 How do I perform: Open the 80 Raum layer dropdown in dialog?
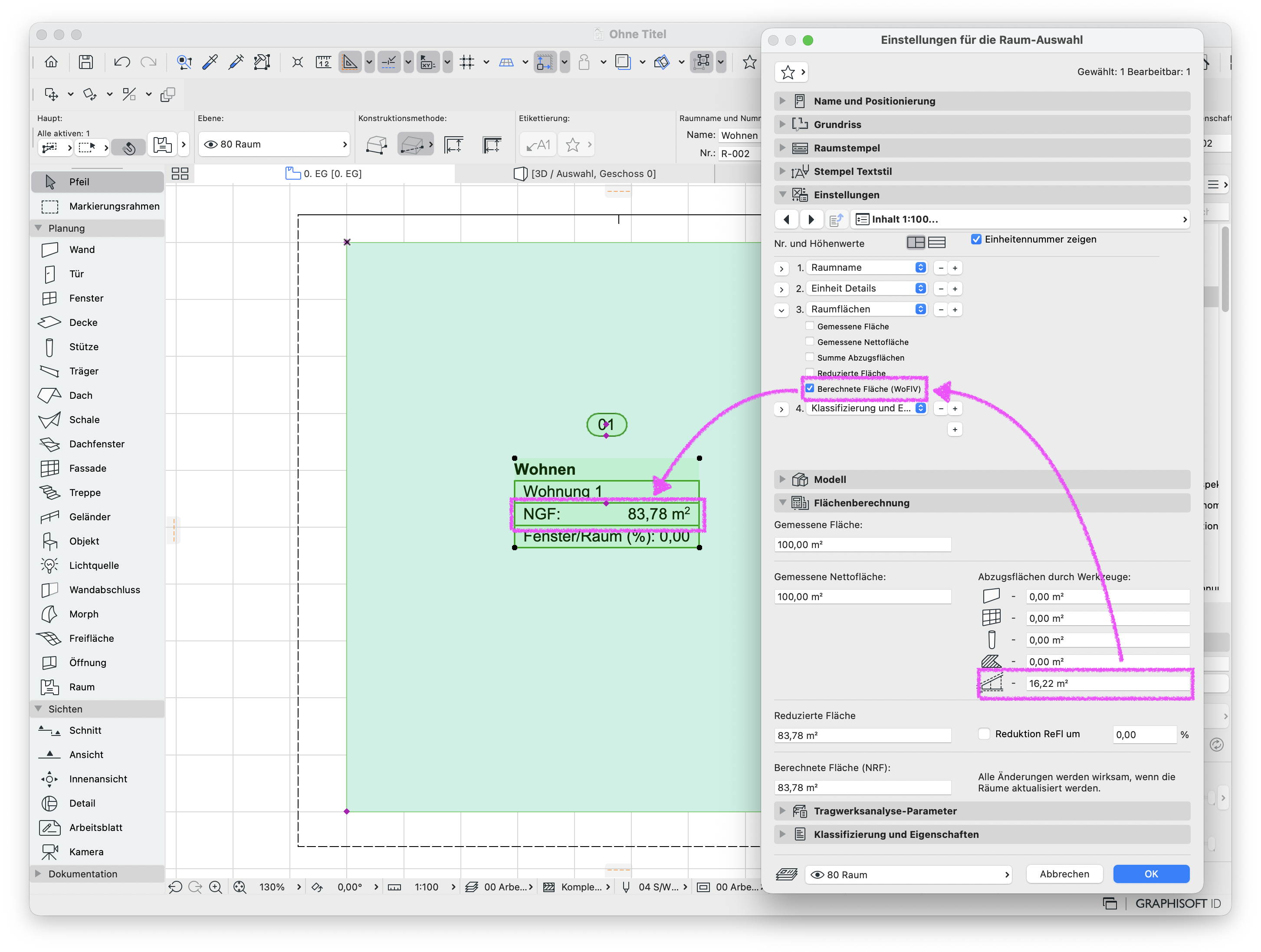coord(908,874)
